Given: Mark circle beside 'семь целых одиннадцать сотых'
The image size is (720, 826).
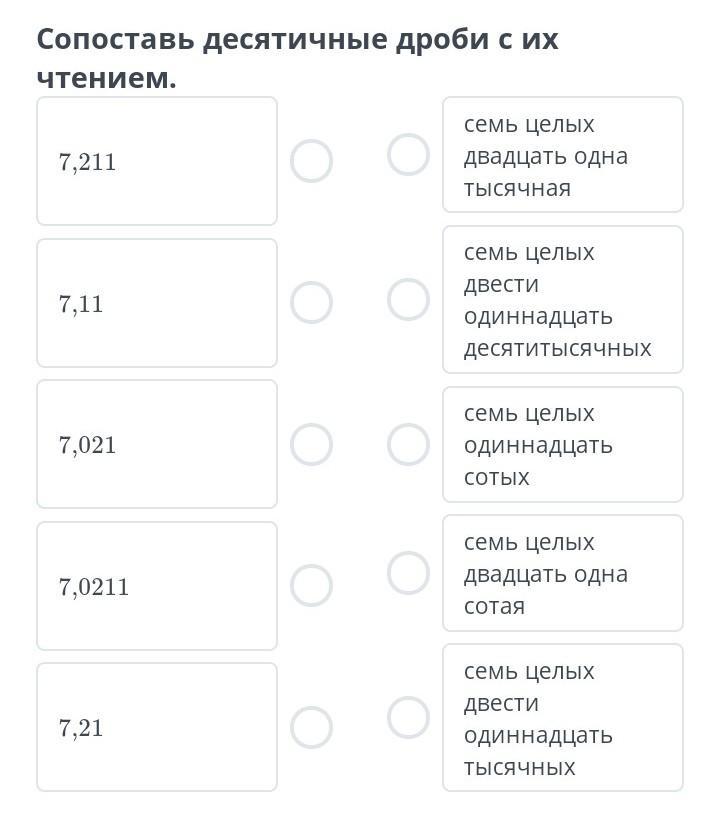Looking at the screenshot, I should click(x=408, y=444).
